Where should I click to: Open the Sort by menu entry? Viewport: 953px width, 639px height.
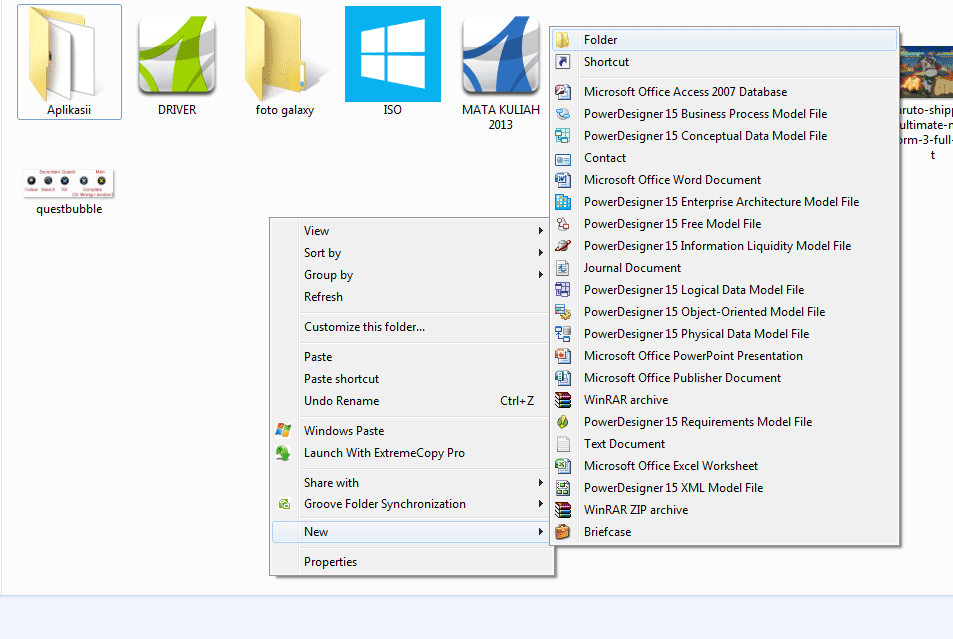click(x=411, y=253)
